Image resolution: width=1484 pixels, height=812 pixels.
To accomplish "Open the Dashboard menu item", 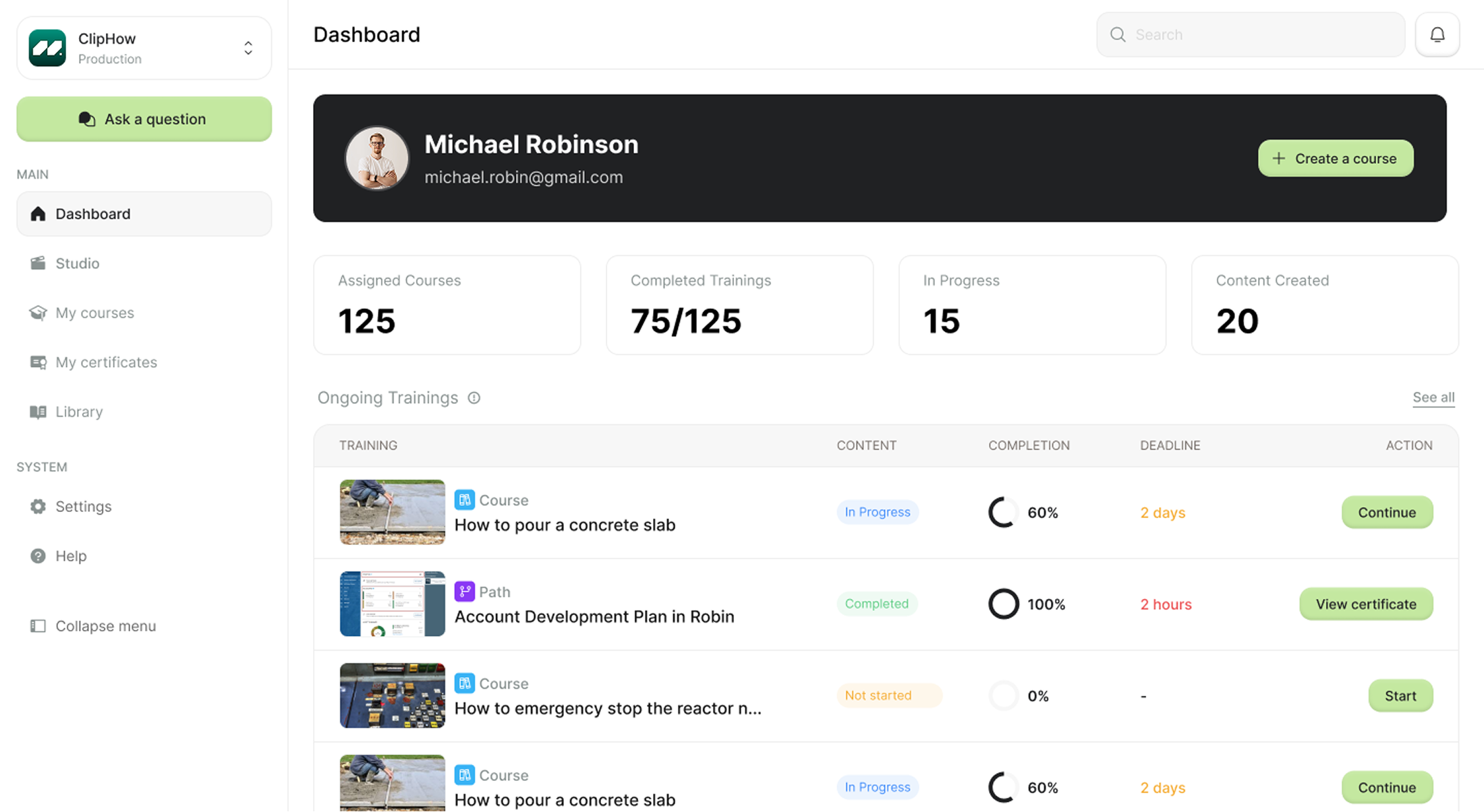I will coord(144,214).
